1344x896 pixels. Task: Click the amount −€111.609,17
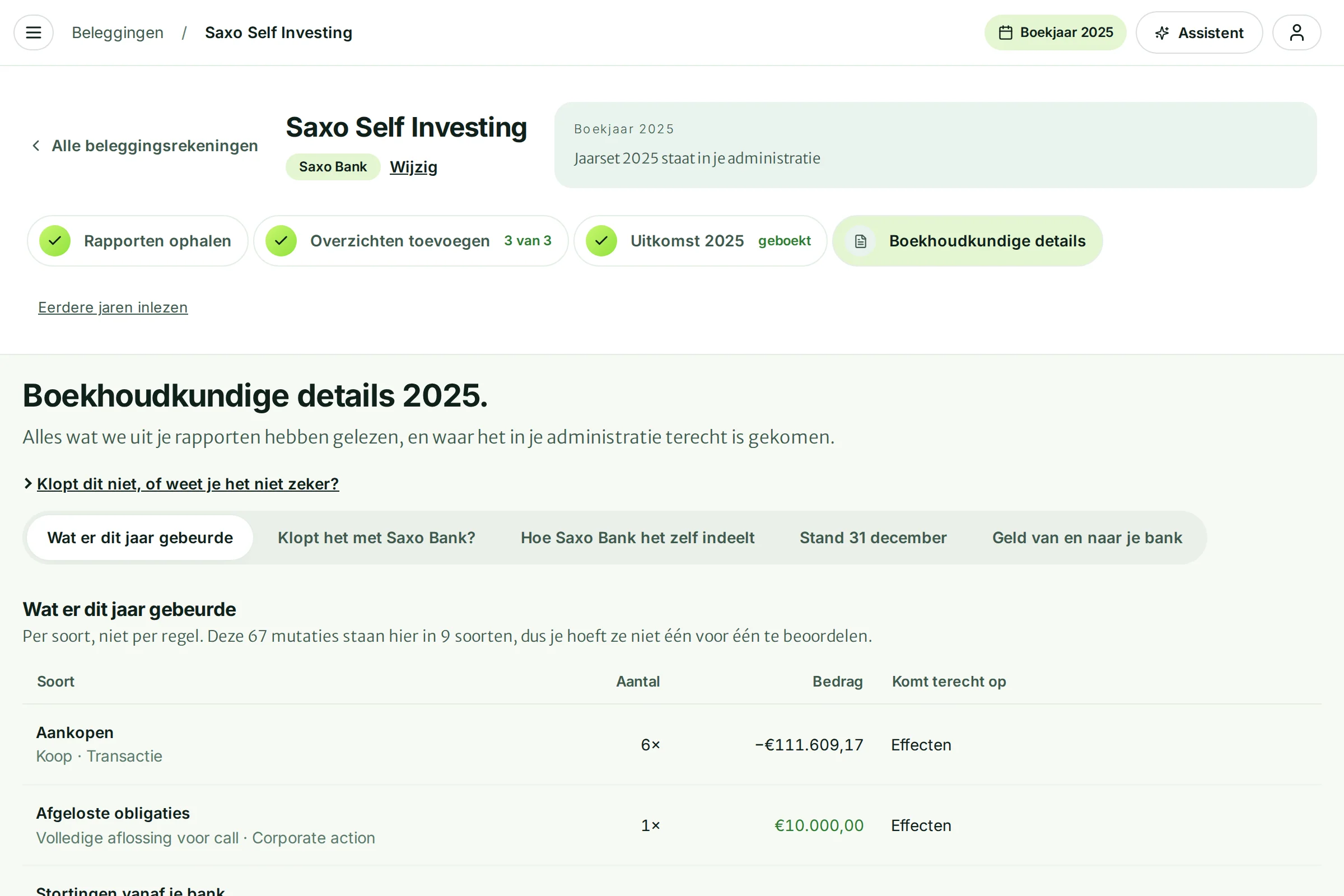click(809, 745)
